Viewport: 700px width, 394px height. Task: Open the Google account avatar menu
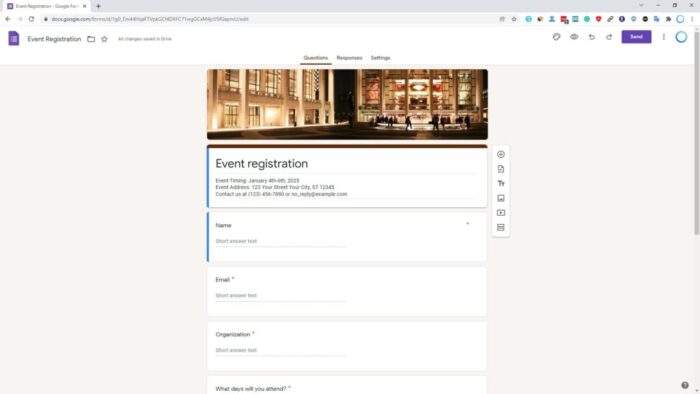coord(681,37)
